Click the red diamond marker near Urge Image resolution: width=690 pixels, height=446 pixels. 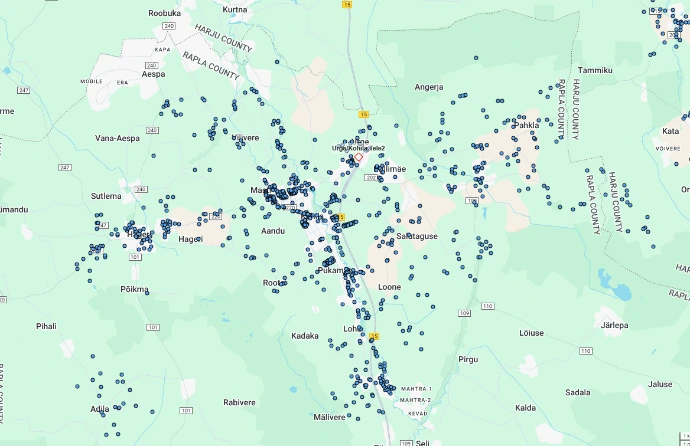coord(358,157)
